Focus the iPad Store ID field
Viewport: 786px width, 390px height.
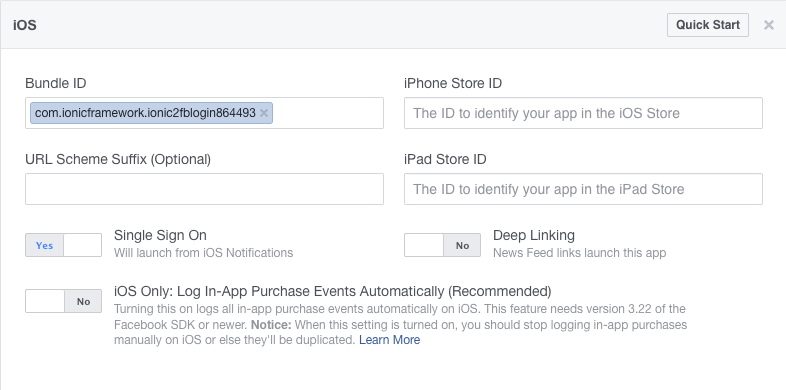(x=583, y=189)
